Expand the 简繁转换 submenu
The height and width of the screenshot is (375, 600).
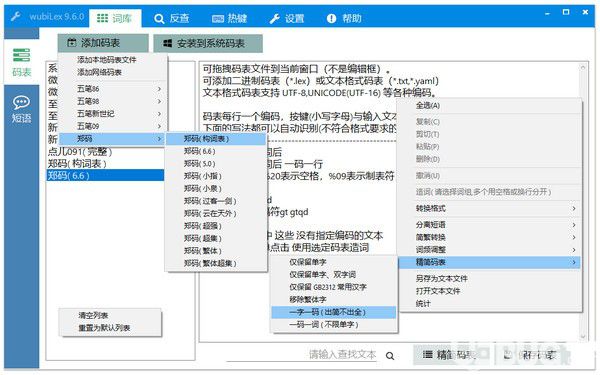(x=489, y=237)
